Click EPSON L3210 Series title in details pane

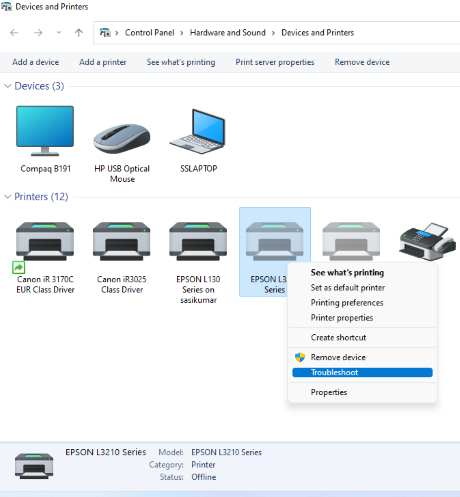coord(105,452)
